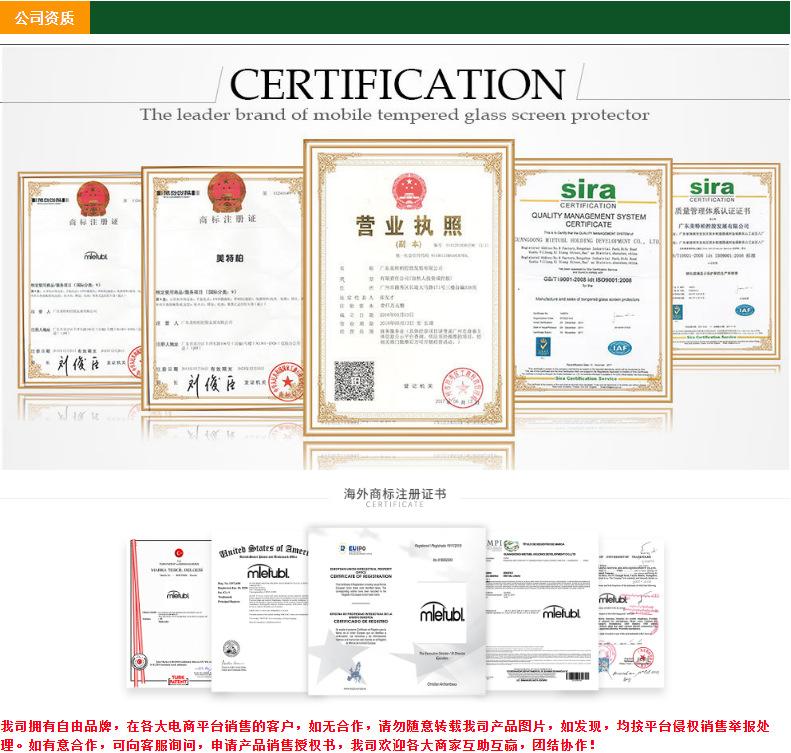Click the green sira logo on the English certificate
The width and height of the screenshot is (791, 753).
(x=588, y=190)
